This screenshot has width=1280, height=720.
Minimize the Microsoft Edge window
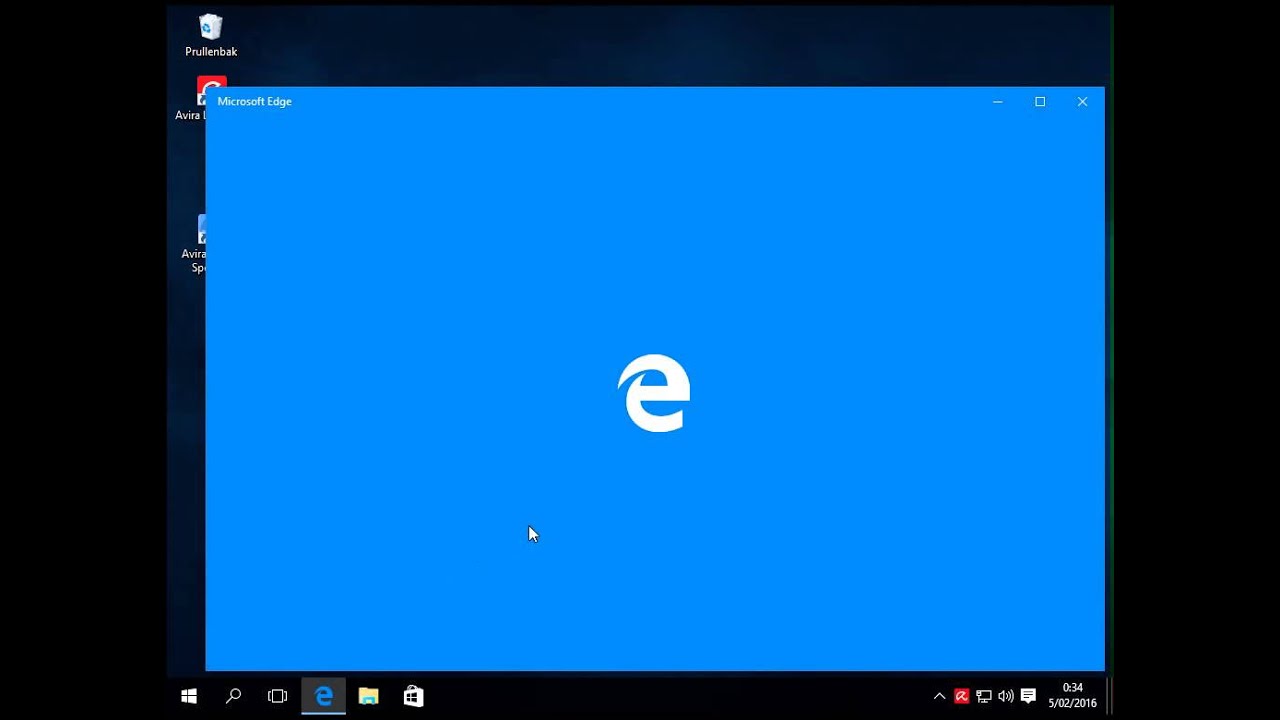(x=997, y=102)
